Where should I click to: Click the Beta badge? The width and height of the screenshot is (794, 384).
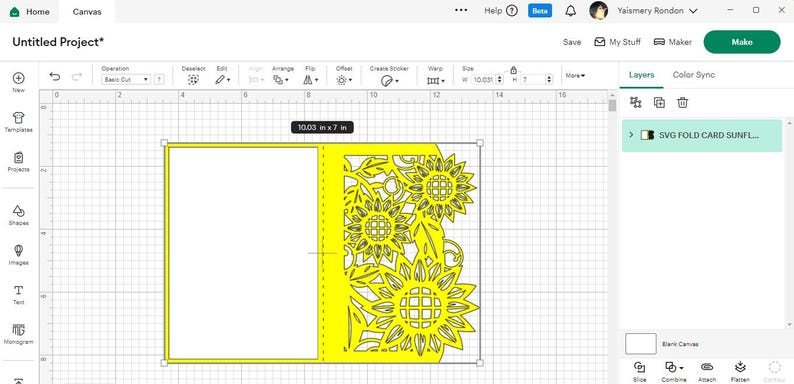pos(540,11)
